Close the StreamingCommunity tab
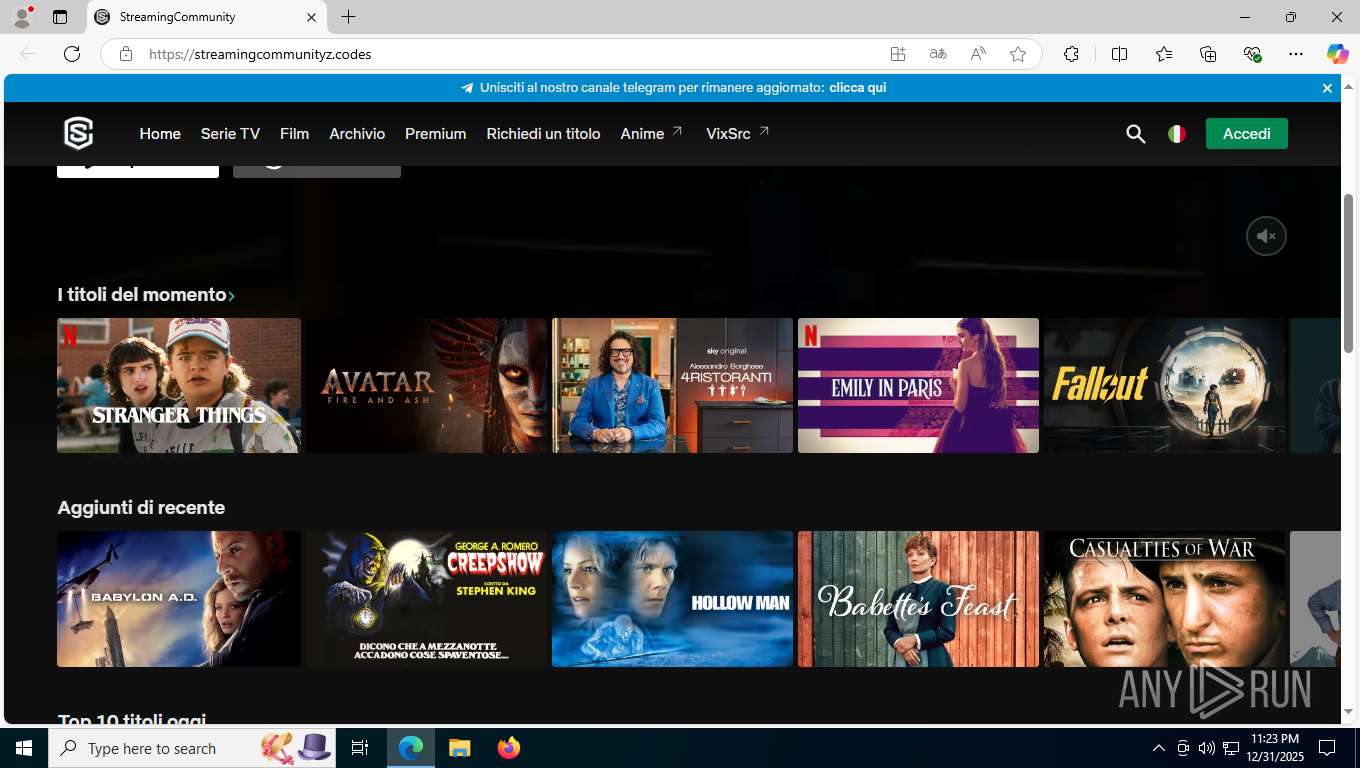The image size is (1360, 768). point(311,17)
